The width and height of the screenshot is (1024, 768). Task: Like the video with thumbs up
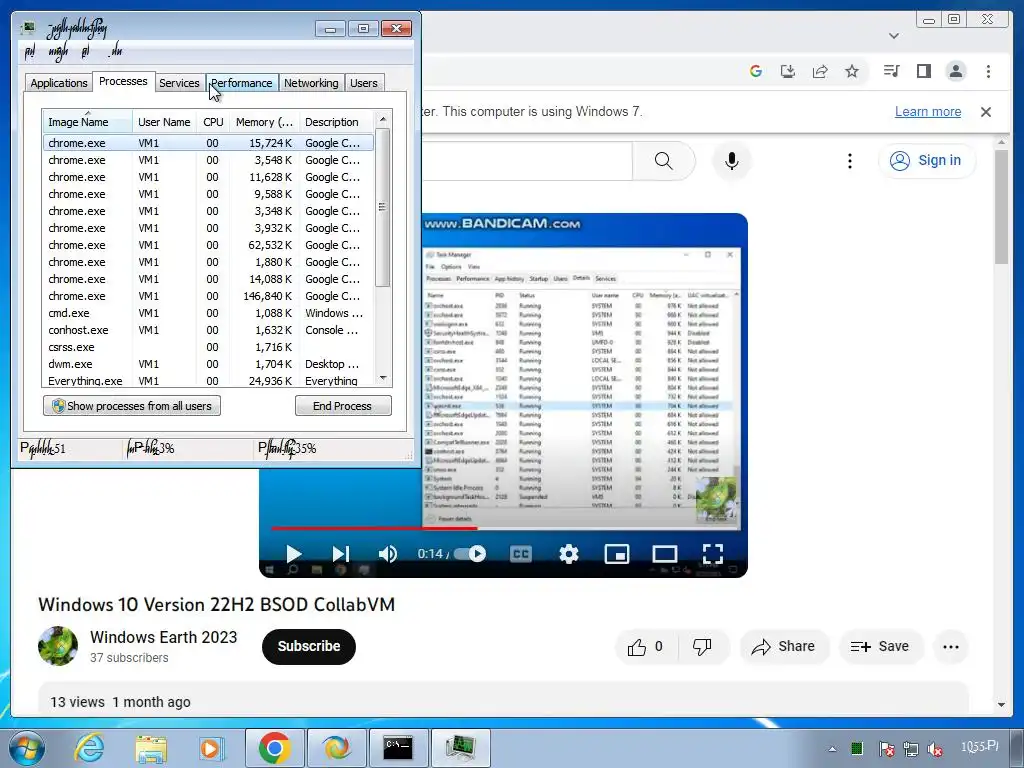645,647
